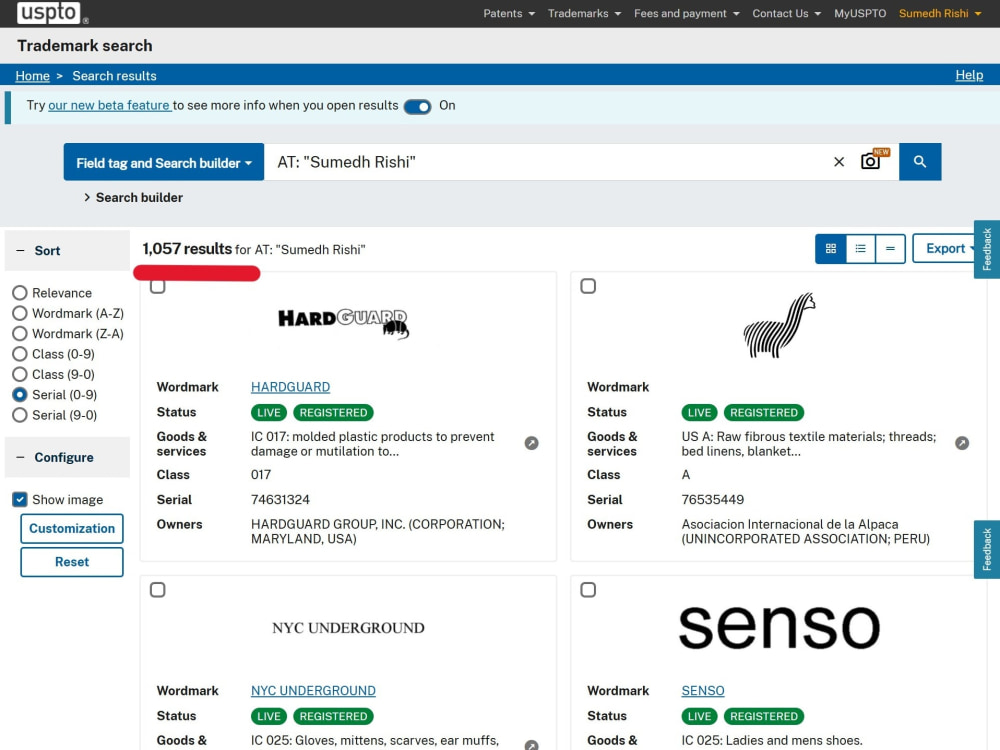Screen dimensions: 1000x750
Task: Follow the 'our new beta feature' link
Action: (x=109, y=105)
